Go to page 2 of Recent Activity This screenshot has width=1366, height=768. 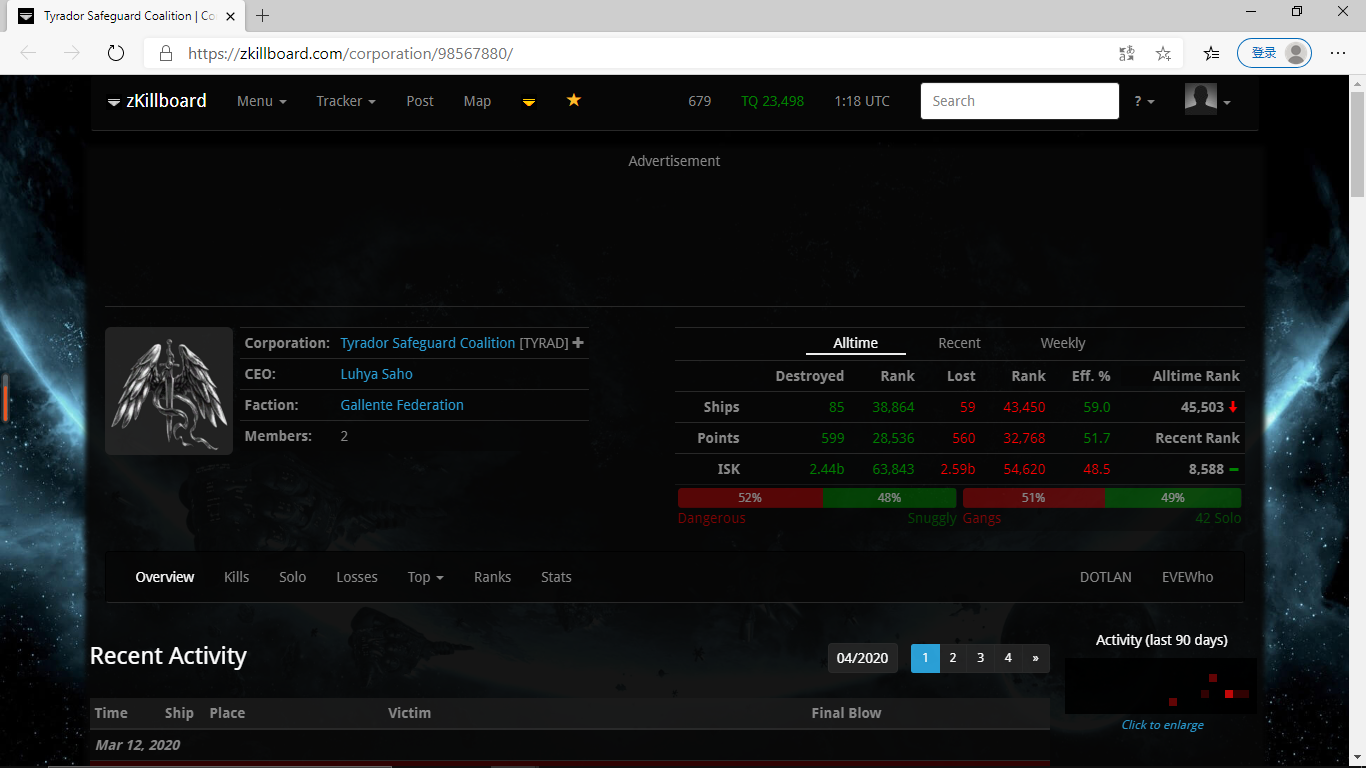(x=953, y=658)
